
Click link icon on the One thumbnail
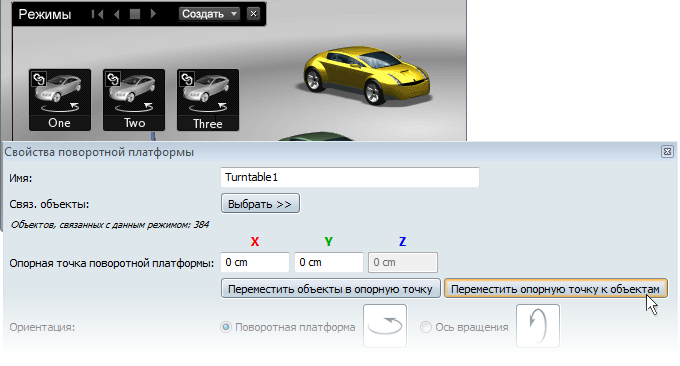(39, 79)
